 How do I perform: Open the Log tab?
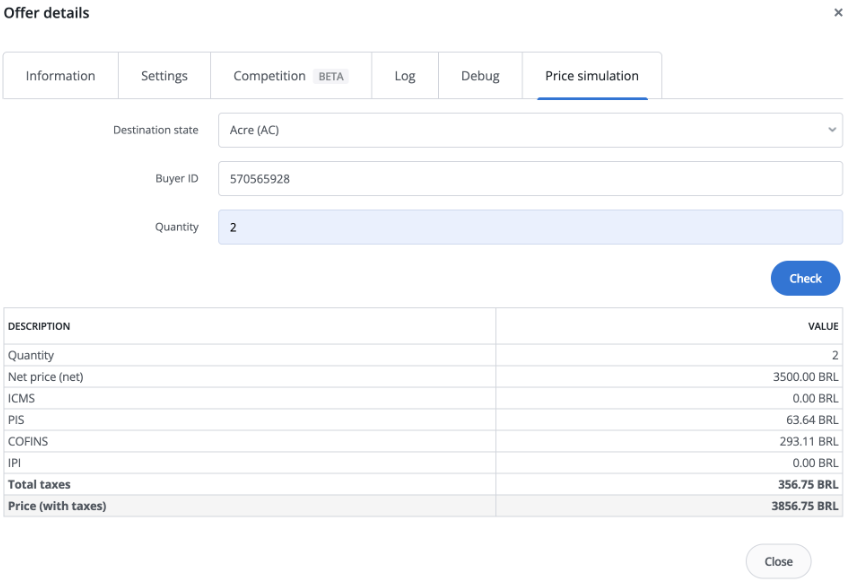pos(405,76)
